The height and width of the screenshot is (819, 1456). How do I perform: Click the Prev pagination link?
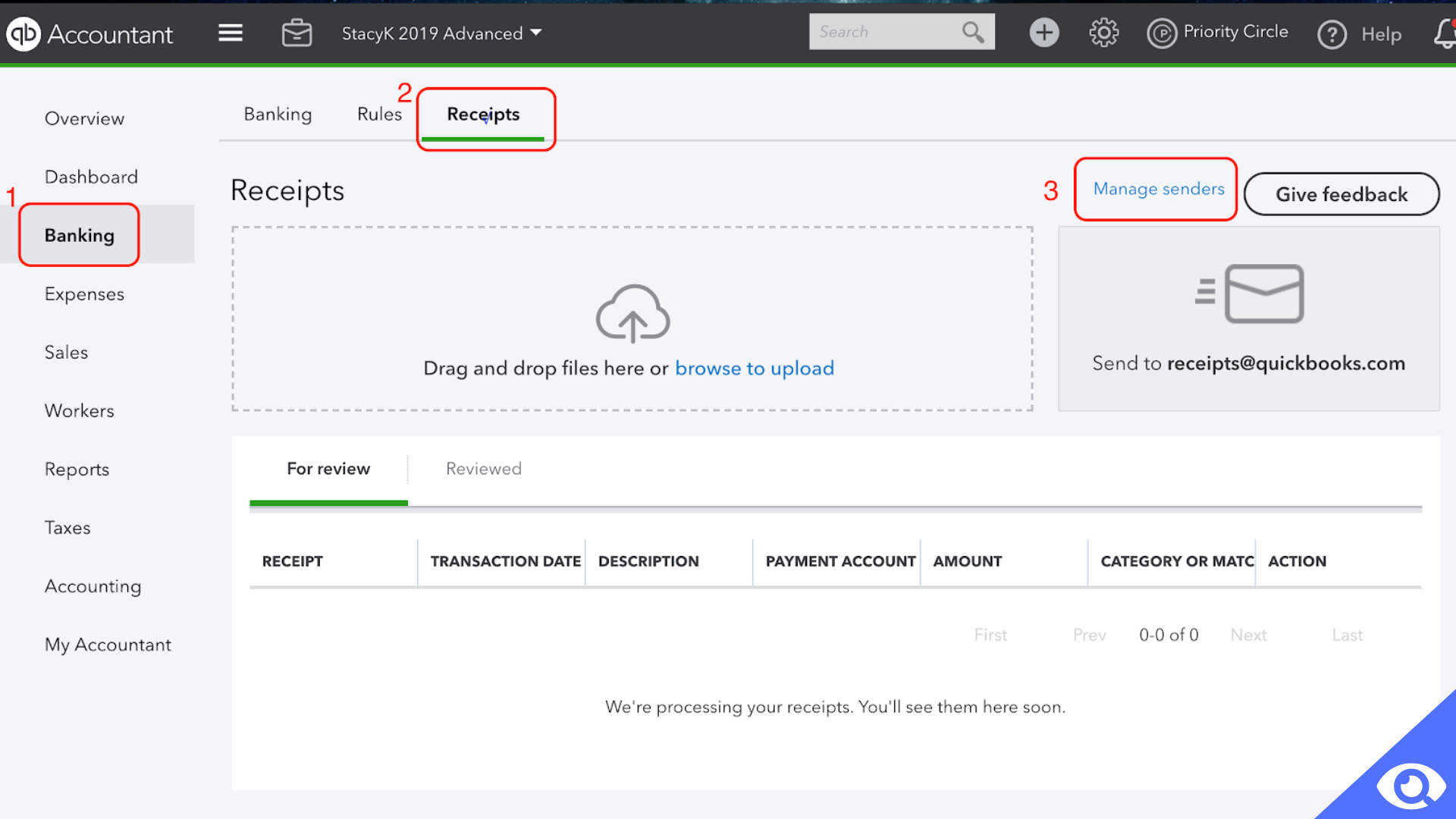pos(1089,635)
